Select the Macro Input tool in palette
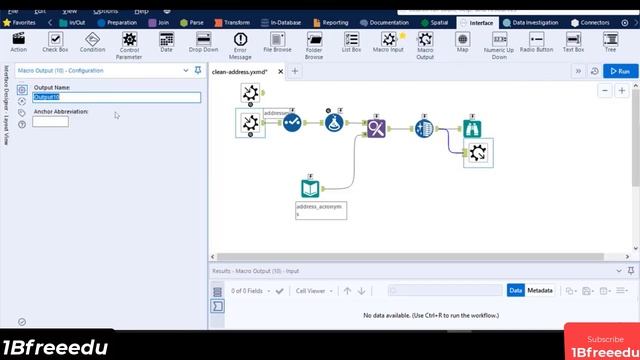The width and height of the screenshot is (640, 360). click(x=388, y=42)
